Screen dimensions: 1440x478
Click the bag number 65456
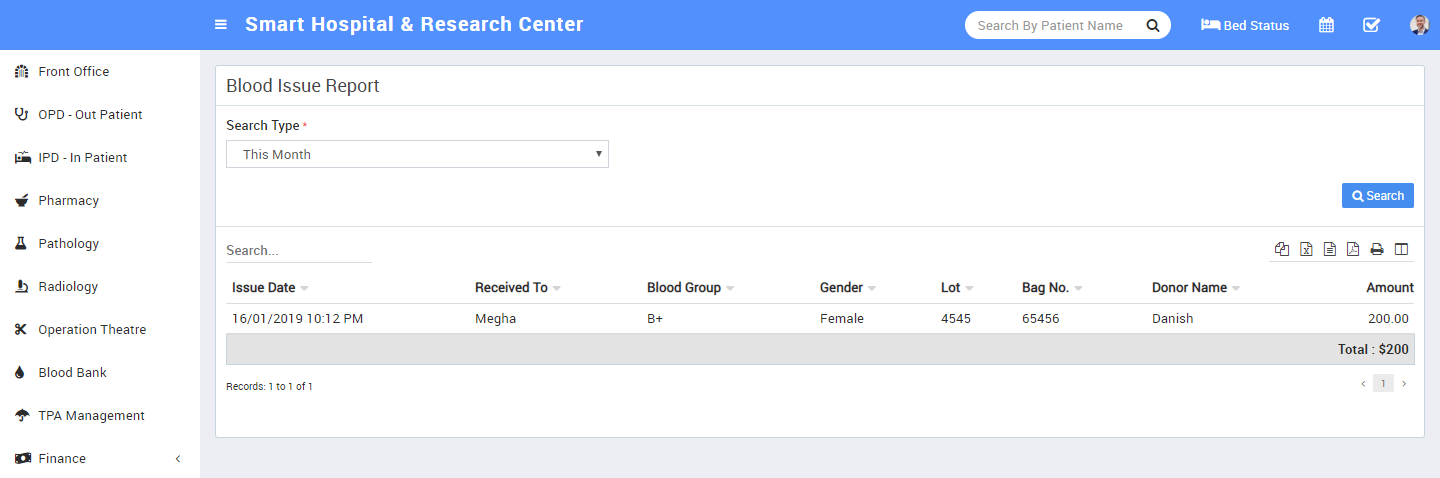coord(1041,319)
